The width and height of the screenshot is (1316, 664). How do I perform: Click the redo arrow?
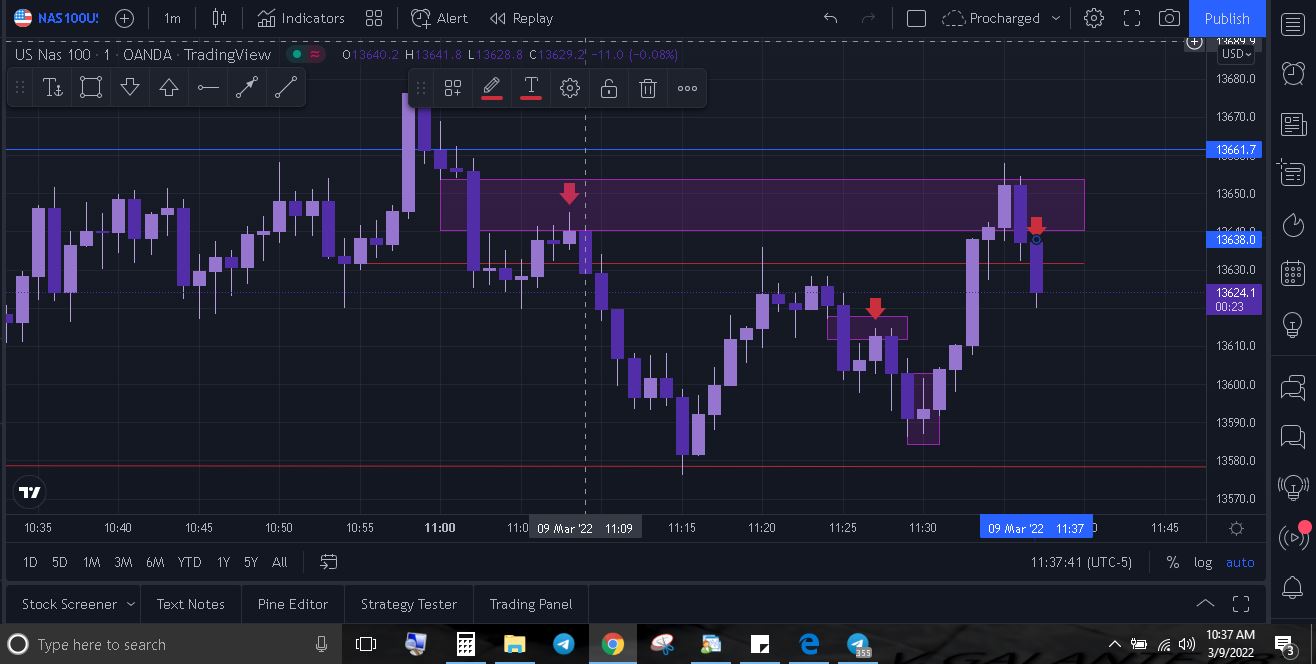(x=868, y=18)
